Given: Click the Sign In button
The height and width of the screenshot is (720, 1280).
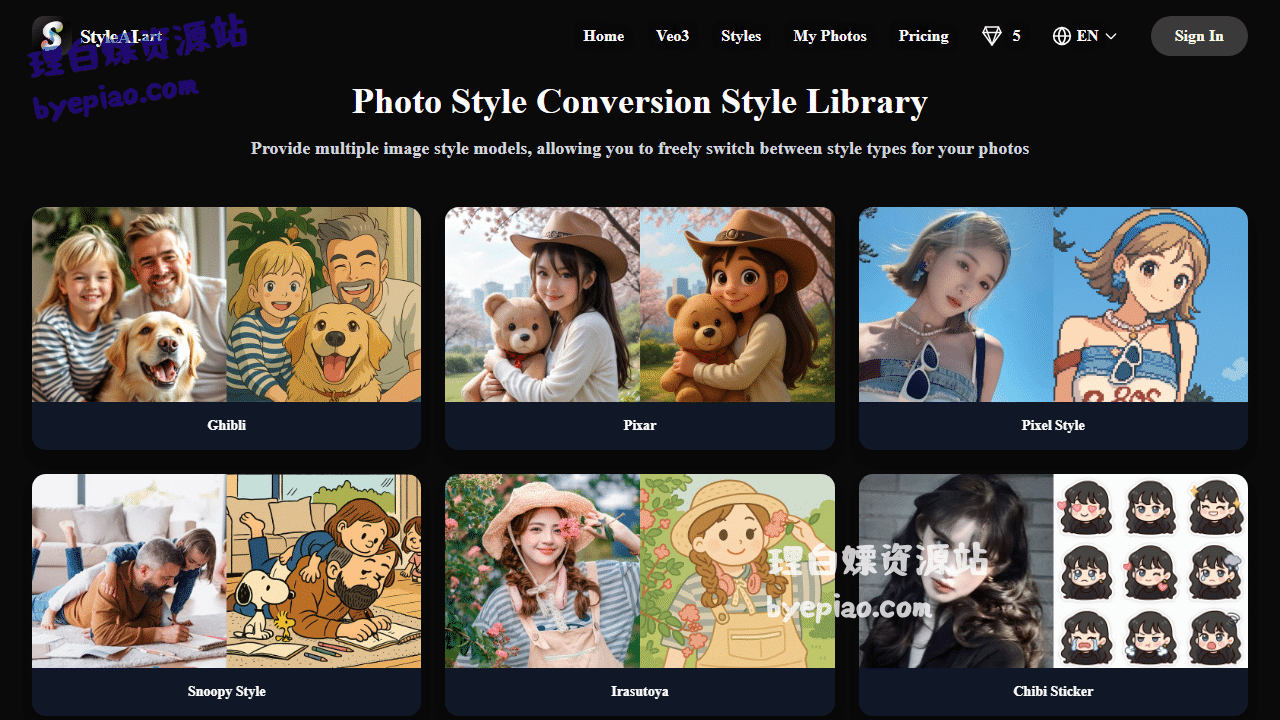Looking at the screenshot, I should pos(1199,36).
